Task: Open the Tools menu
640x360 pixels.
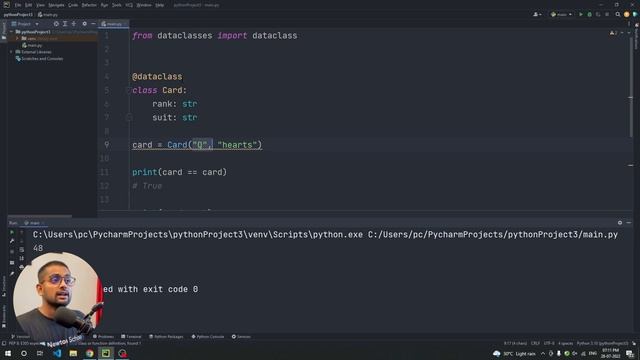Action: point(117,5)
